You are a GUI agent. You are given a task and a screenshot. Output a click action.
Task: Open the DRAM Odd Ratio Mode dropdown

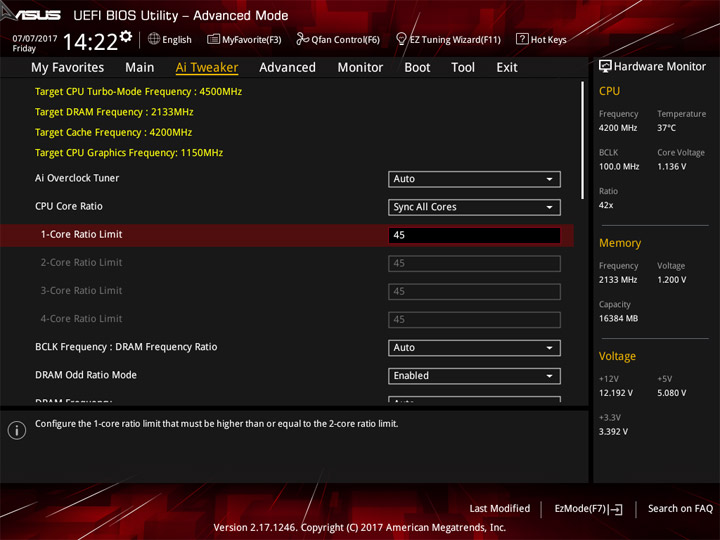(474, 376)
